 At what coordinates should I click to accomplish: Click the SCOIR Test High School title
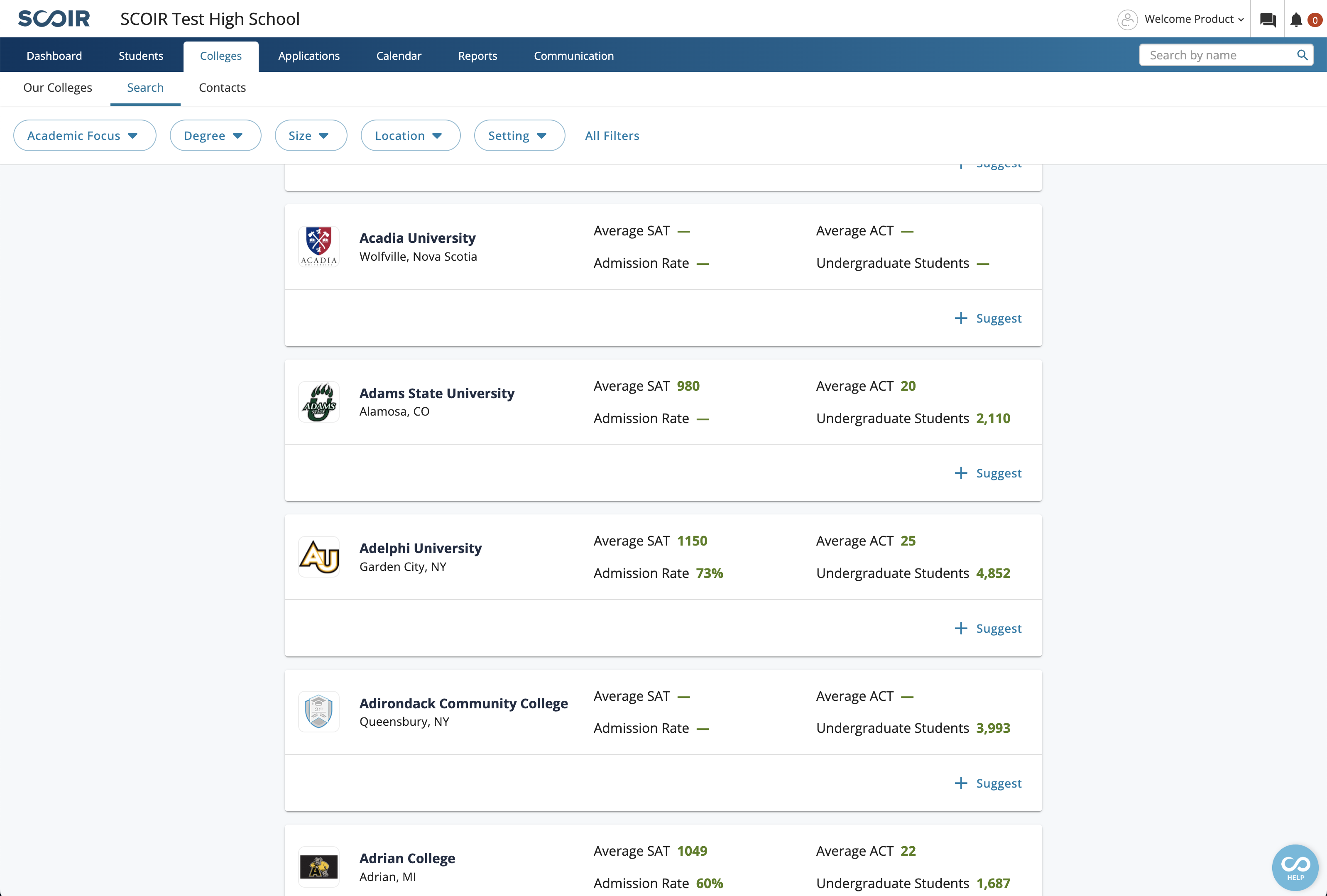(210, 19)
